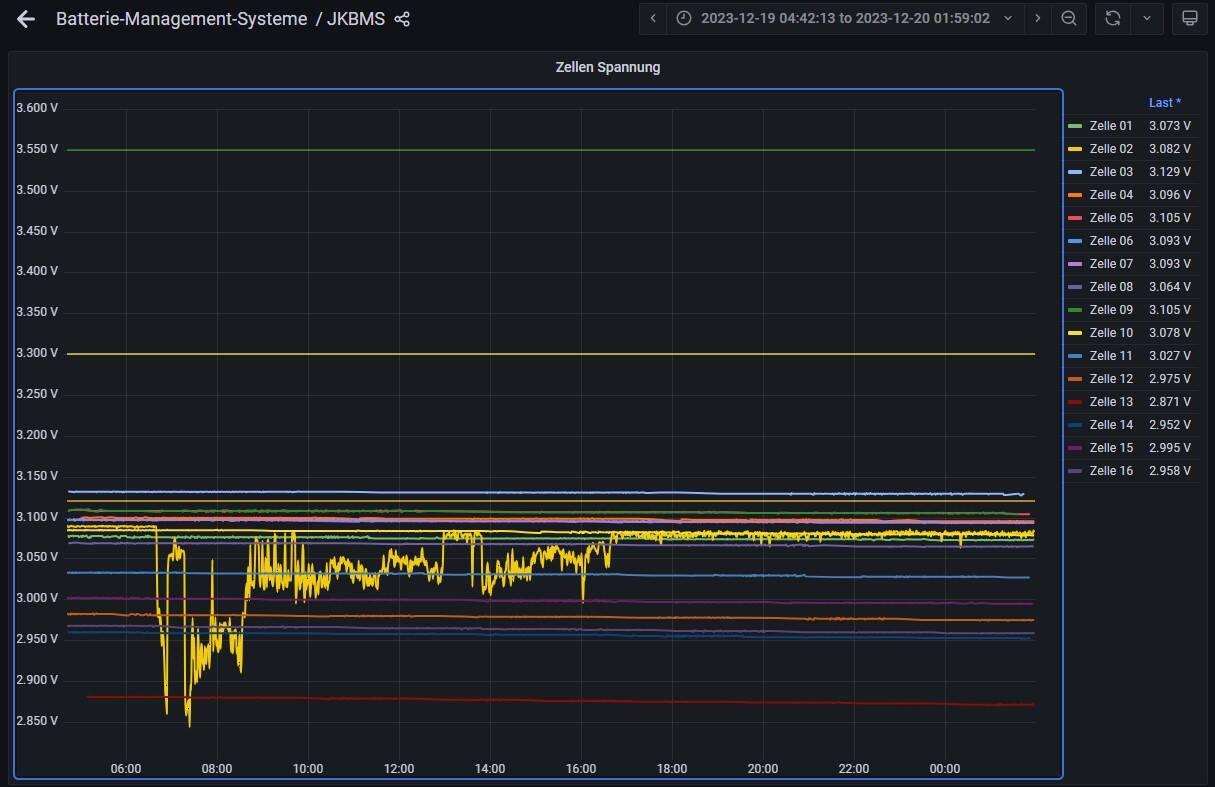
Task: Open the time range picker dropdown
Action: [x=845, y=18]
